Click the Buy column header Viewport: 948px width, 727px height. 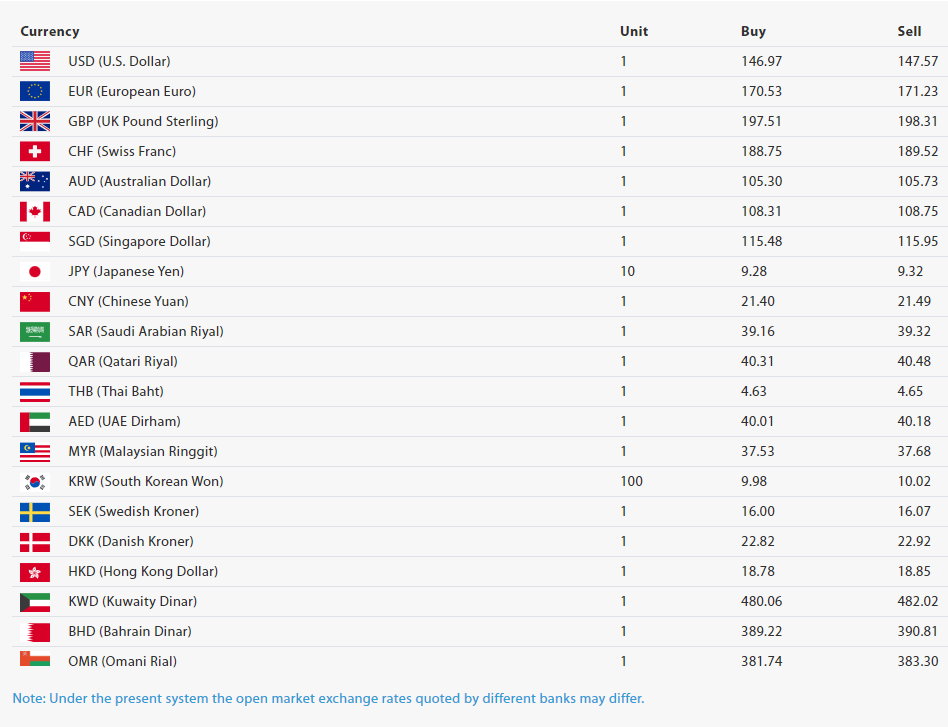pyautogui.click(x=753, y=31)
